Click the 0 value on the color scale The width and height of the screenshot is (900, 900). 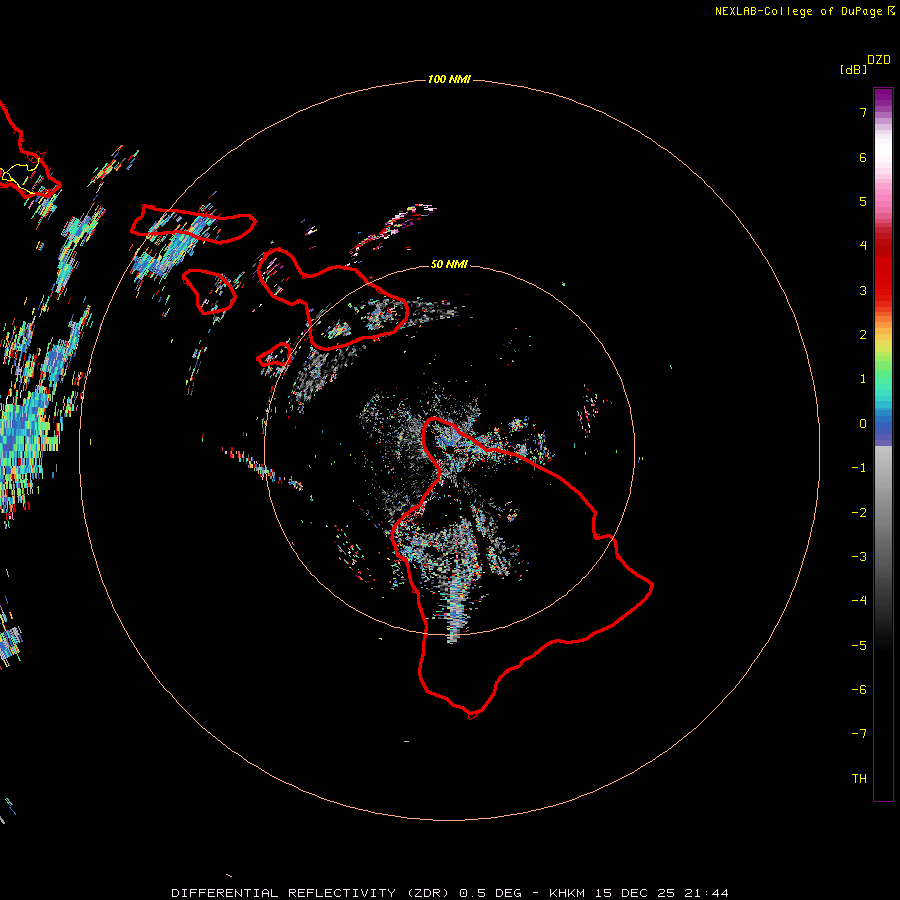click(863, 424)
